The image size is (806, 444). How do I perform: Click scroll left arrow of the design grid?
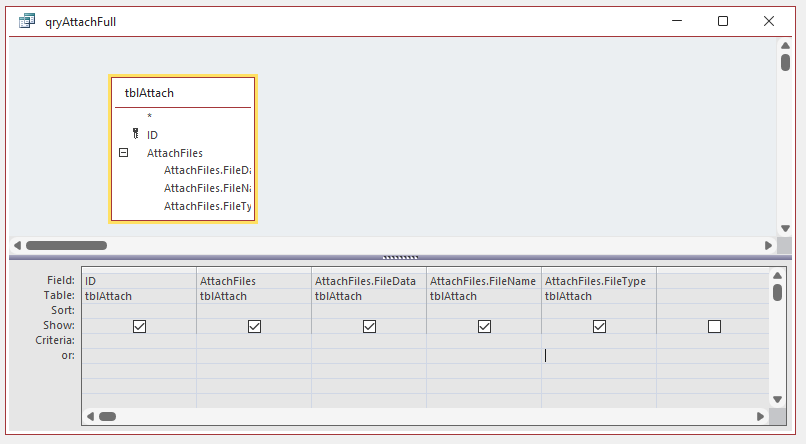coord(90,416)
